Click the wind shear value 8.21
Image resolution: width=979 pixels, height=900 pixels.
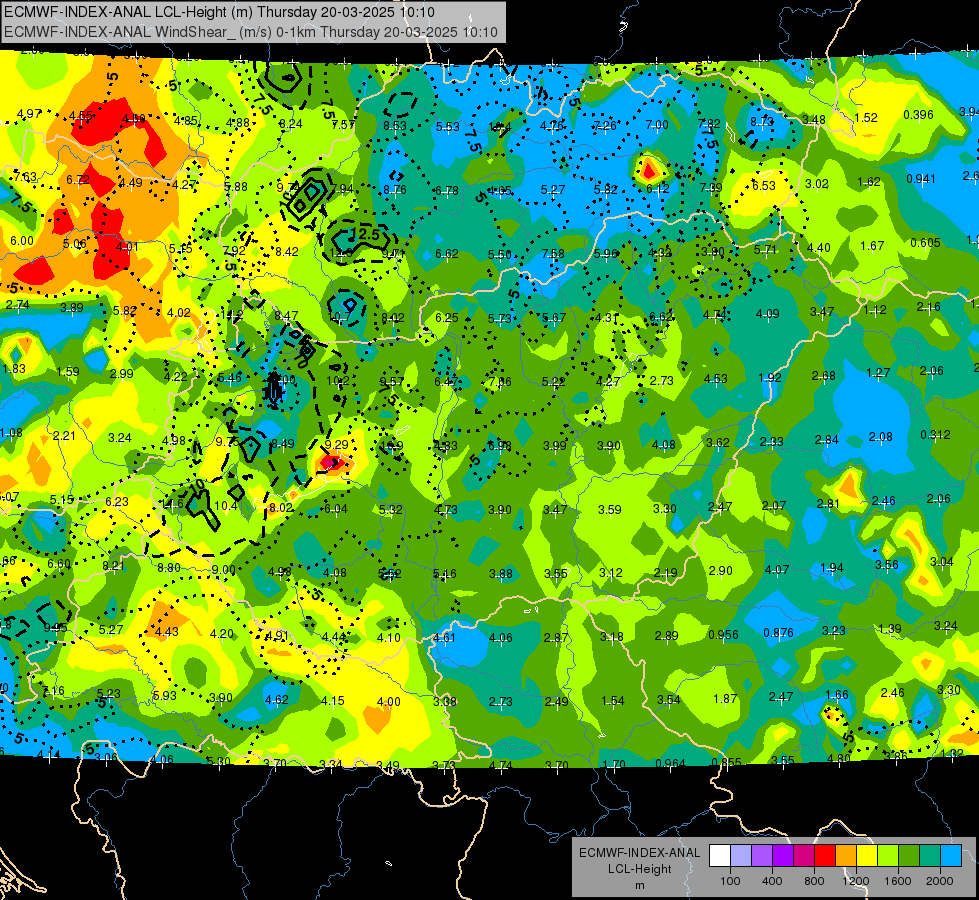113,566
